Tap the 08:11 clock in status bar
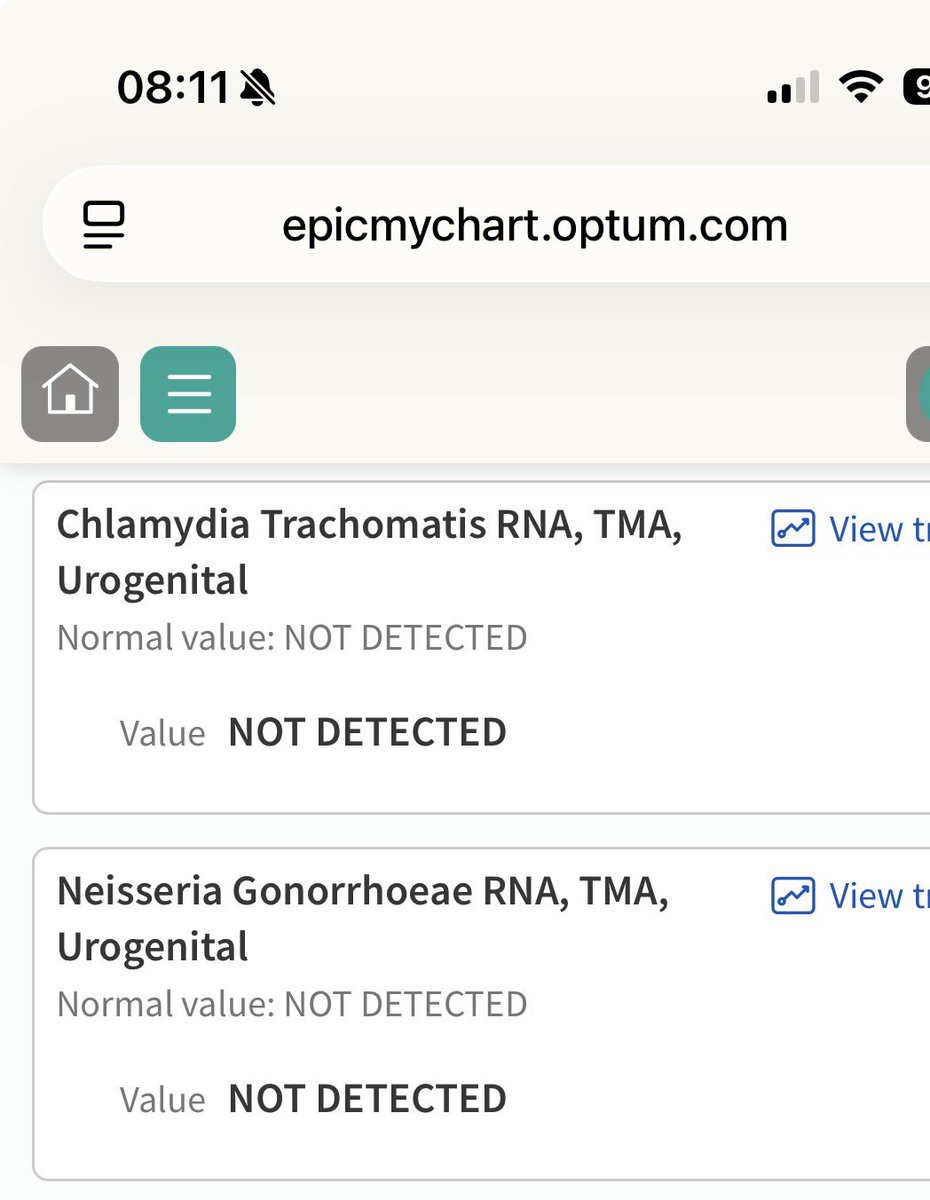Viewport: 930px width, 1200px height. [x=174, y=89]
